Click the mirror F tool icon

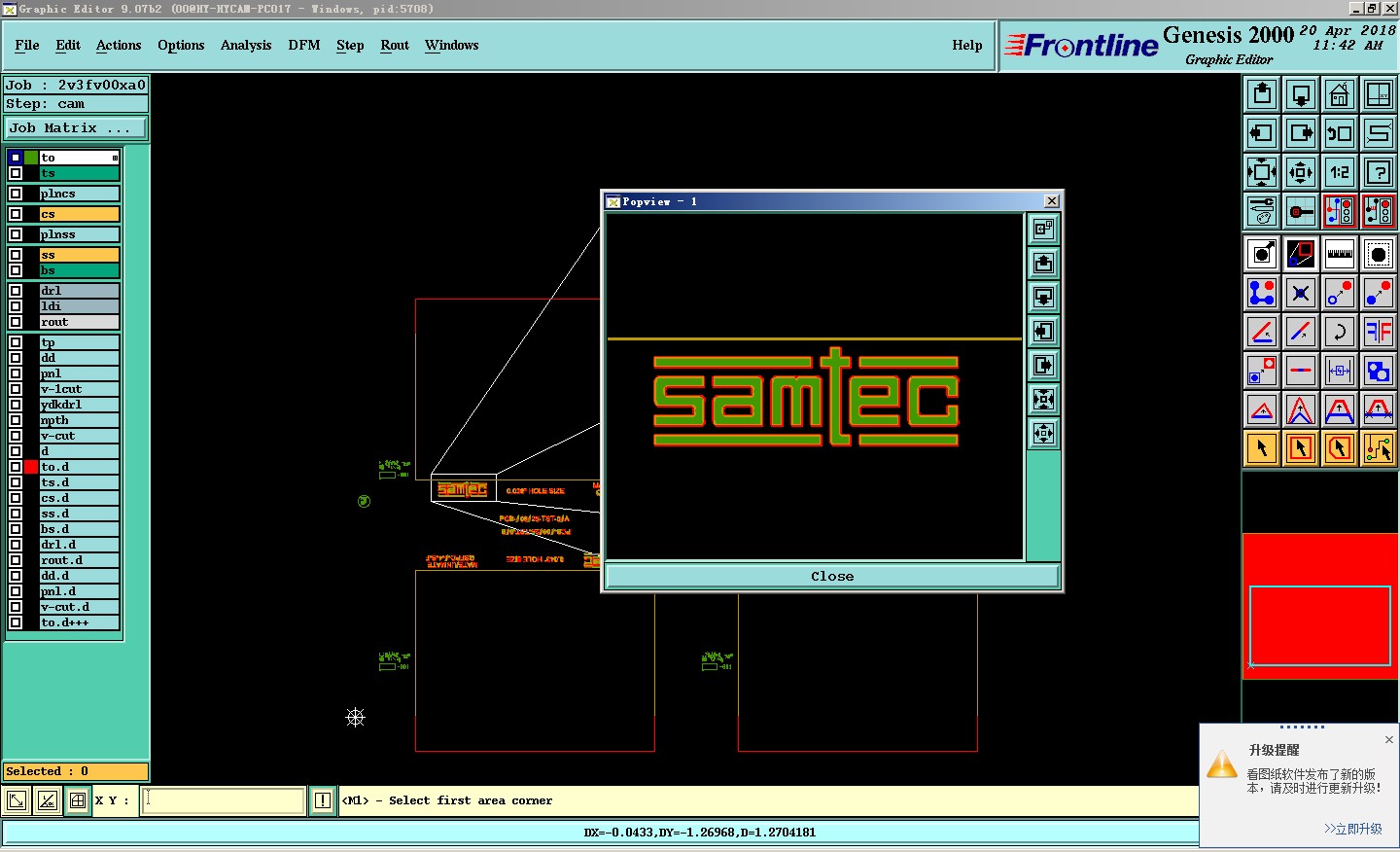[1379, 332]
